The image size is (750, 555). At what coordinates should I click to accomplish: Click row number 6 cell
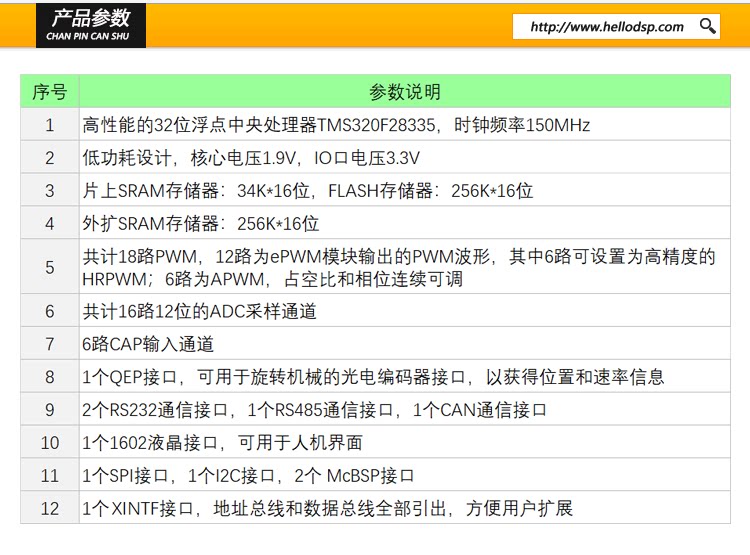point(50,311)
